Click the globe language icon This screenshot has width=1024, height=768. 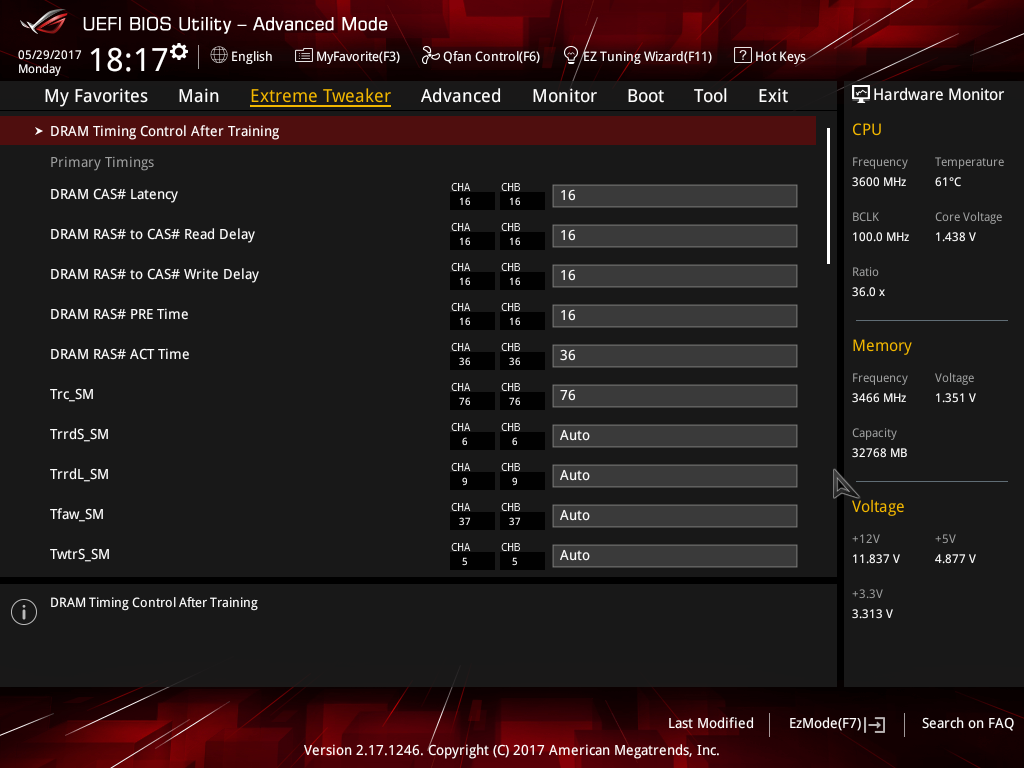[219, 55]
